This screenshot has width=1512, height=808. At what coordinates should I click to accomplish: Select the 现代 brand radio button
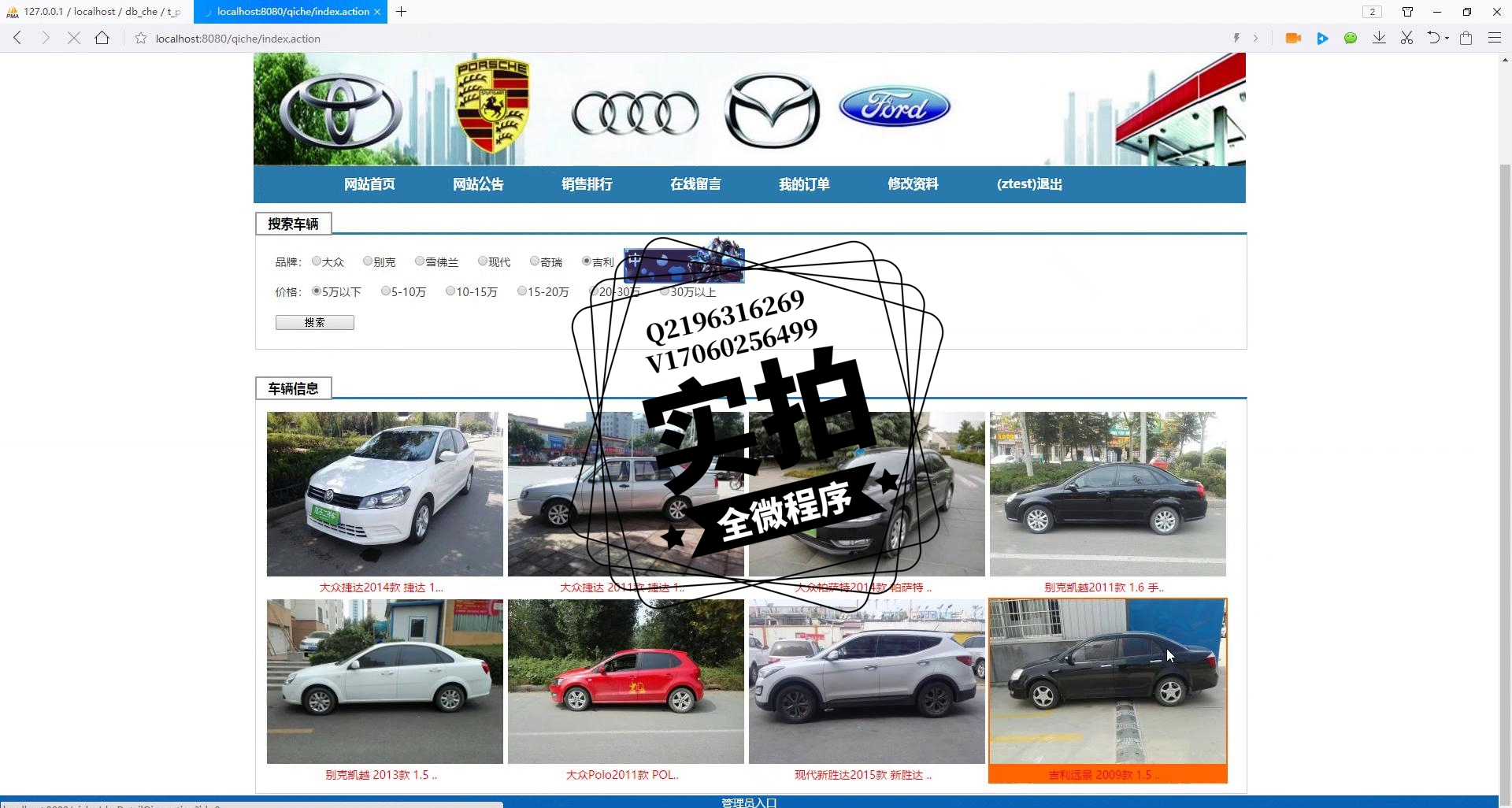pos(483,261)
